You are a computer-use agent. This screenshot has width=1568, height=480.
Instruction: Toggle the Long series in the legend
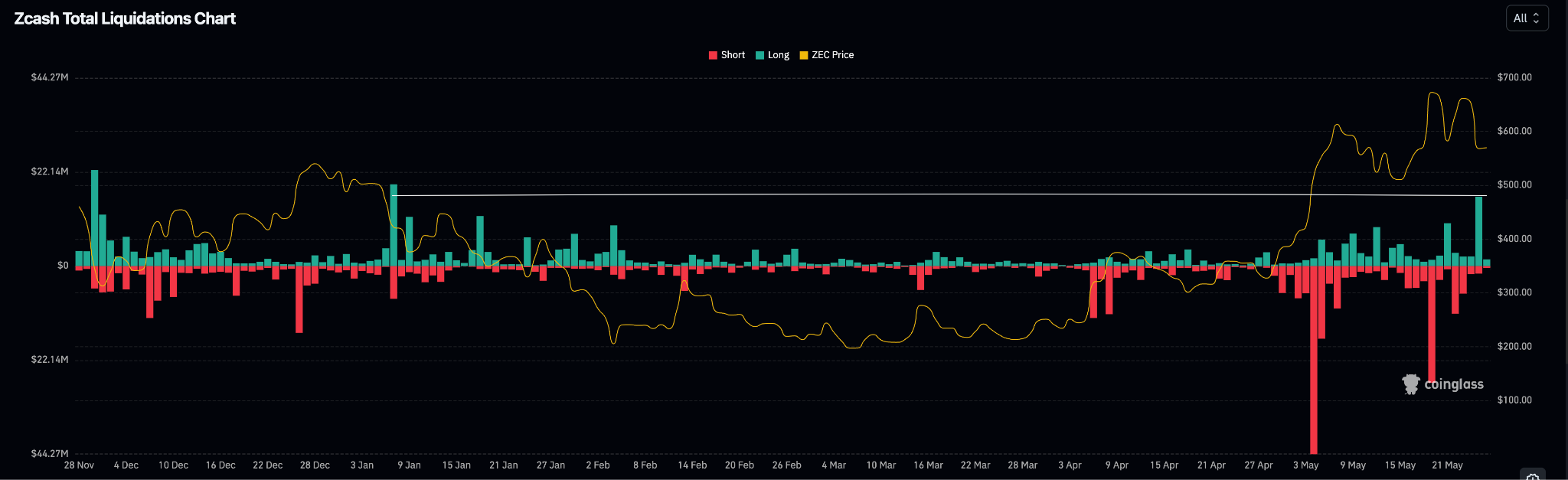pos(773,55)
